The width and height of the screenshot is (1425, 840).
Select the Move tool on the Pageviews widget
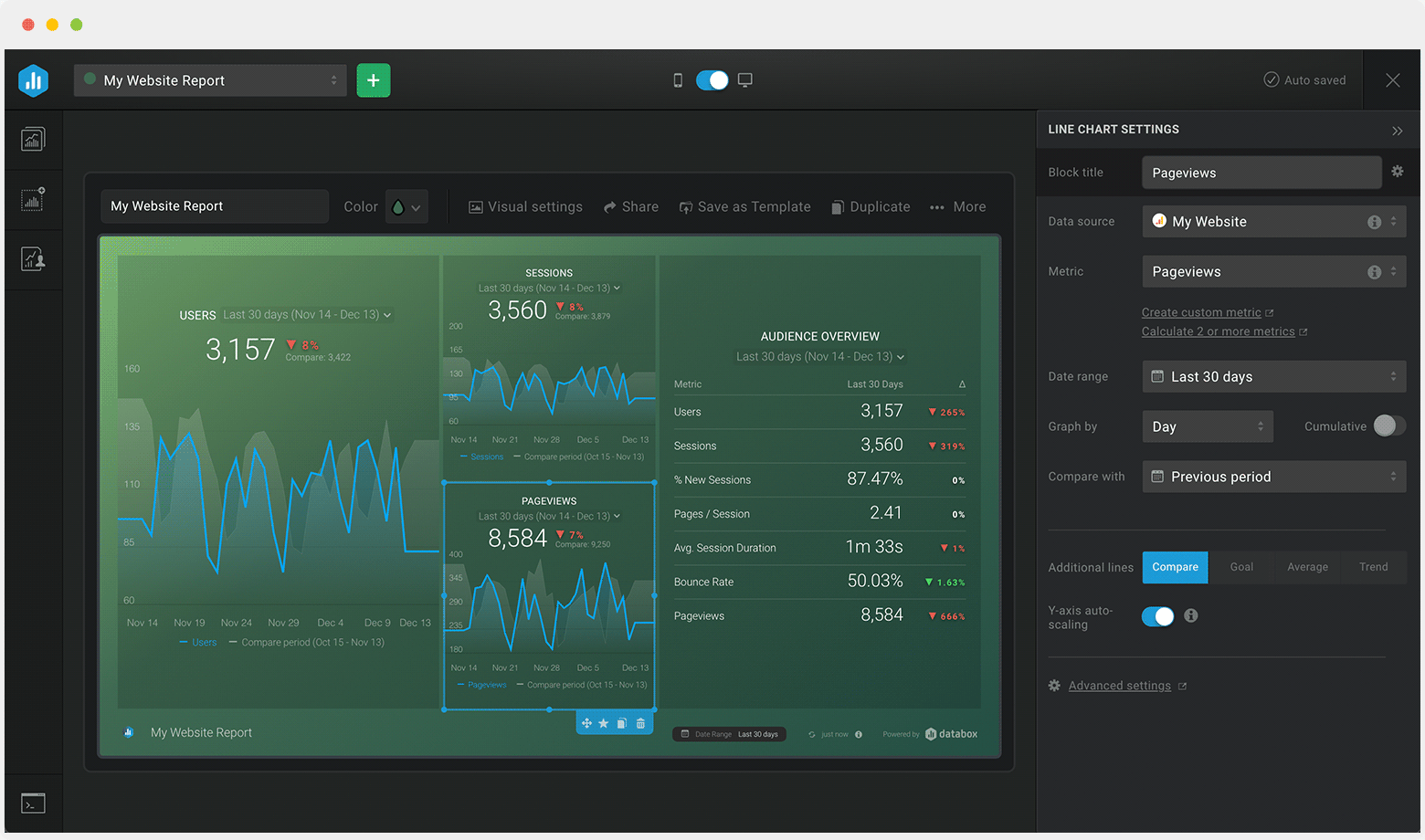(586, 722)
